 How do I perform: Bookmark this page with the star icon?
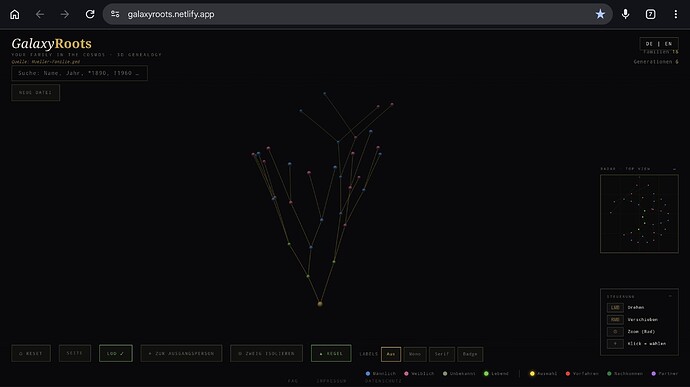click(600, 14)
